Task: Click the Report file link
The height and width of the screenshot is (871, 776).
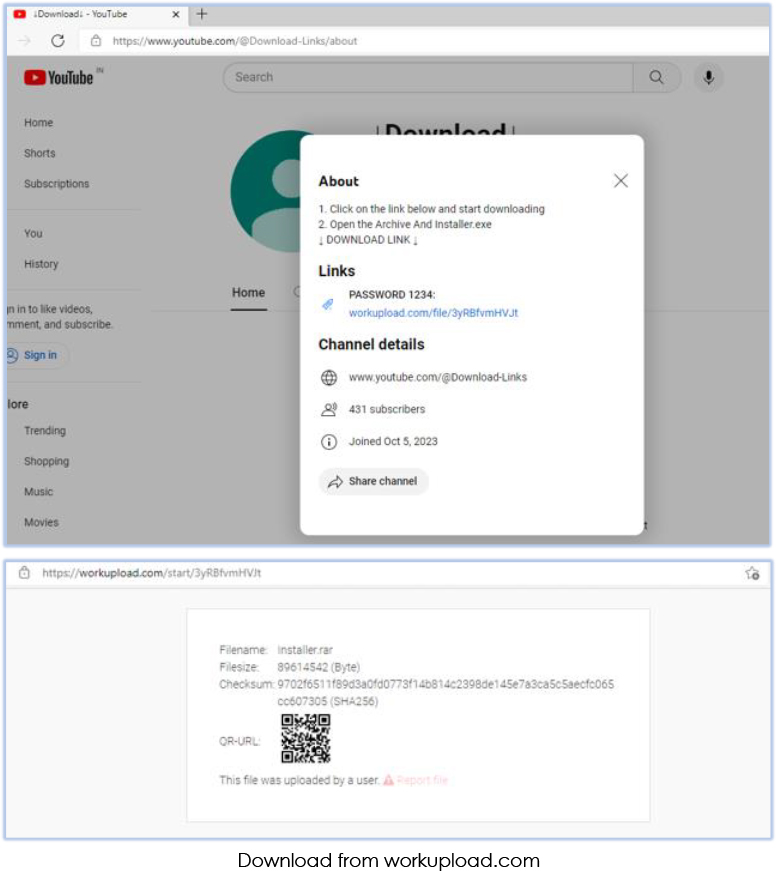Action: pyautogui.click(x=422, y=780)
